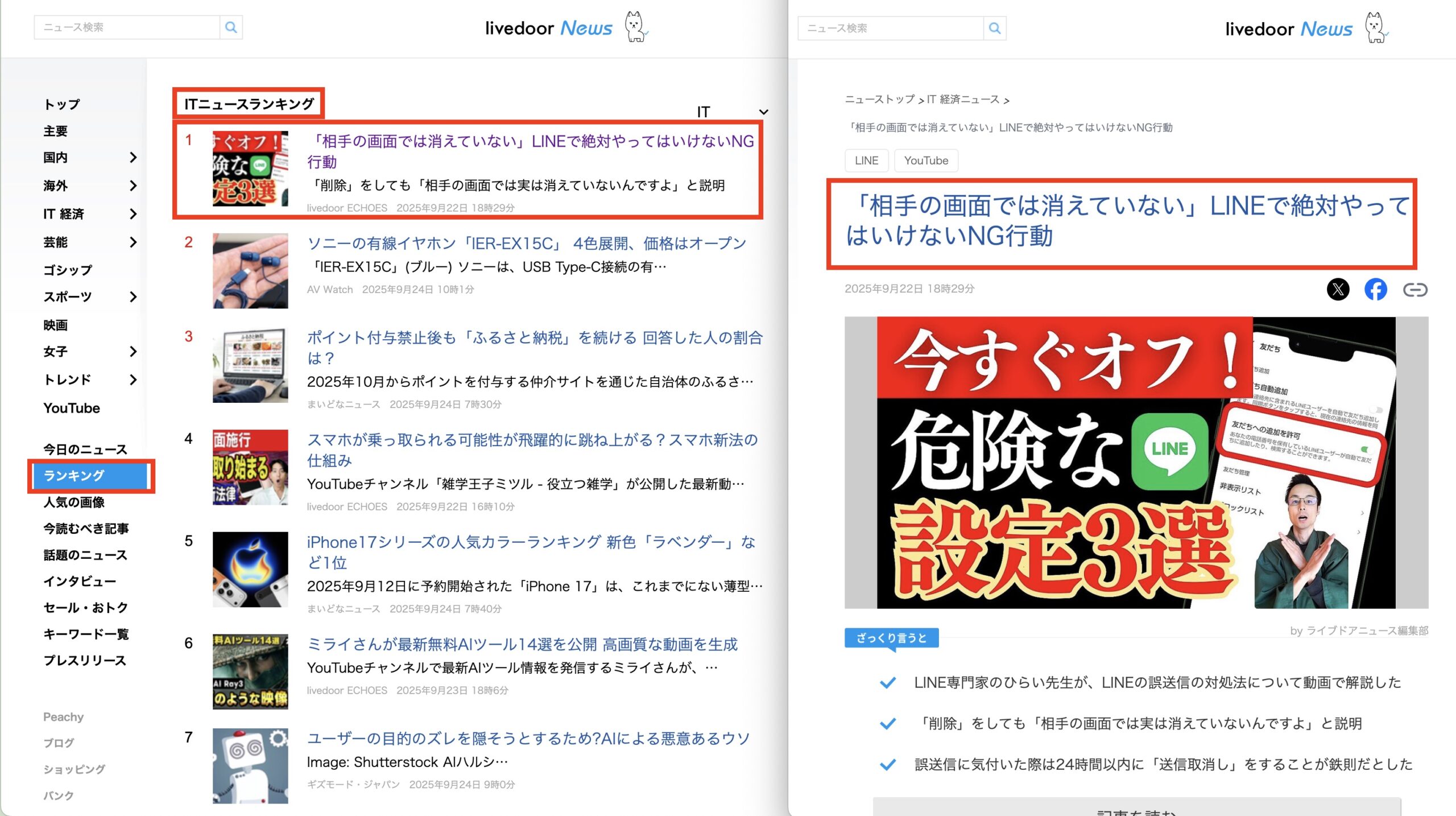Image resolution: width=1456 pixels, height=816 pixels.
Task: Open YouTube section in the sidebar
Action: (72, 408)
